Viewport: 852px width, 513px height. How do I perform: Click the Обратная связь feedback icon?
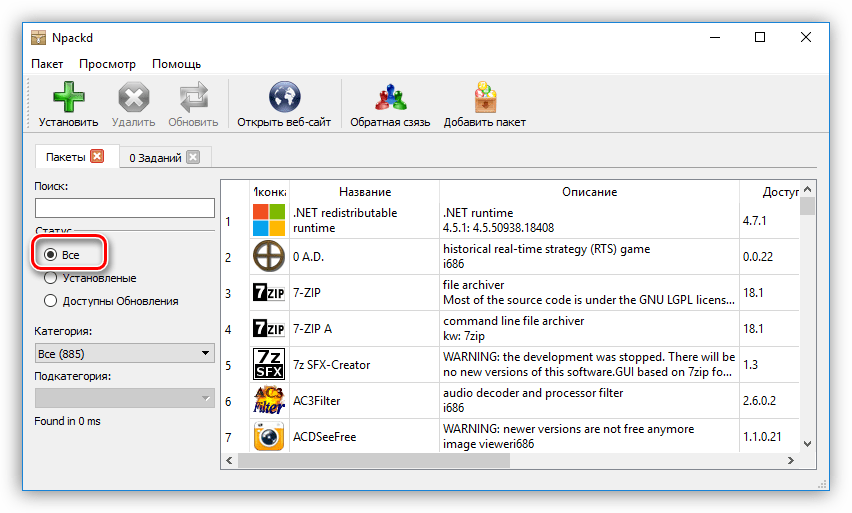(389, 98)
